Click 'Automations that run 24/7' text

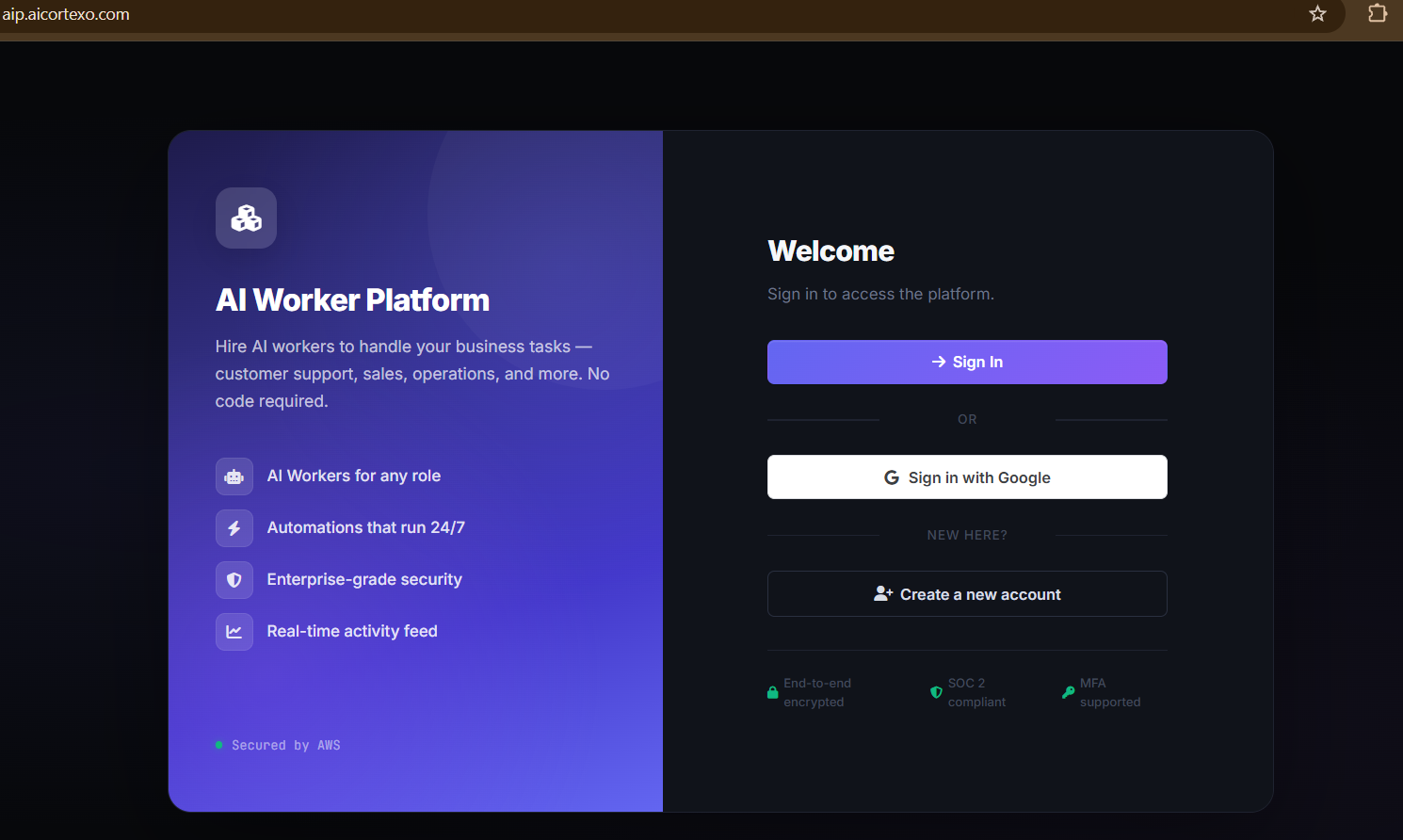[365, 527]
